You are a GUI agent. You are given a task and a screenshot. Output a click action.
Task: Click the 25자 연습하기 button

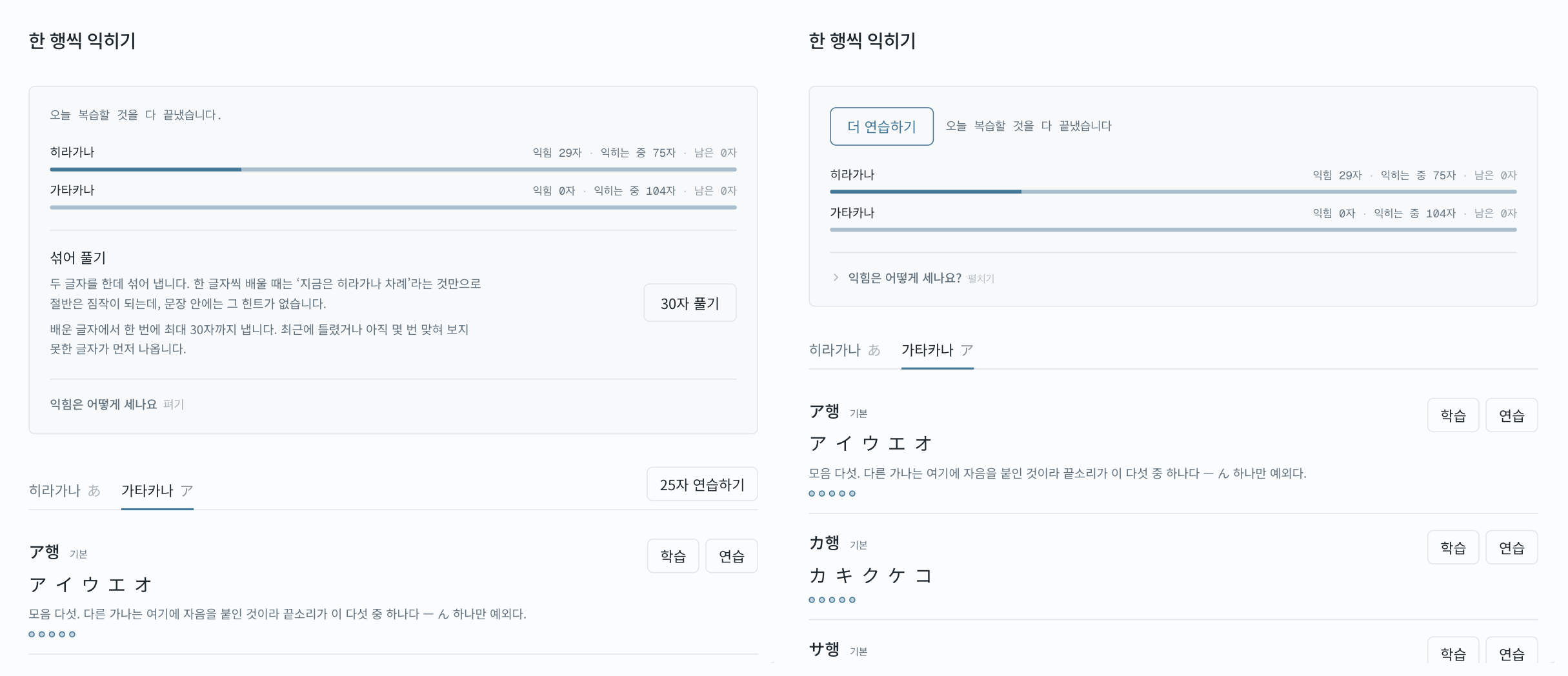pos(702,484)
